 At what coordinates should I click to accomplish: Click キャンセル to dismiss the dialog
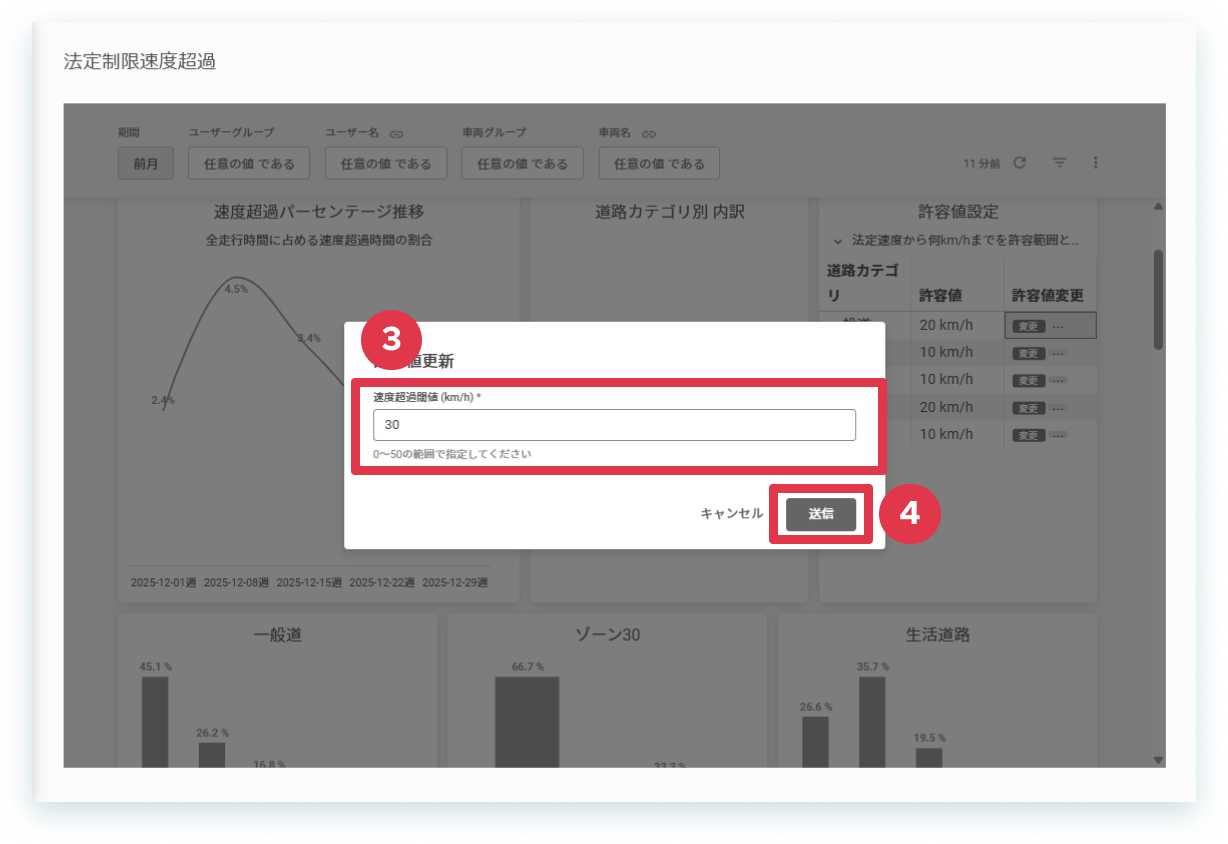coord(731,513)
